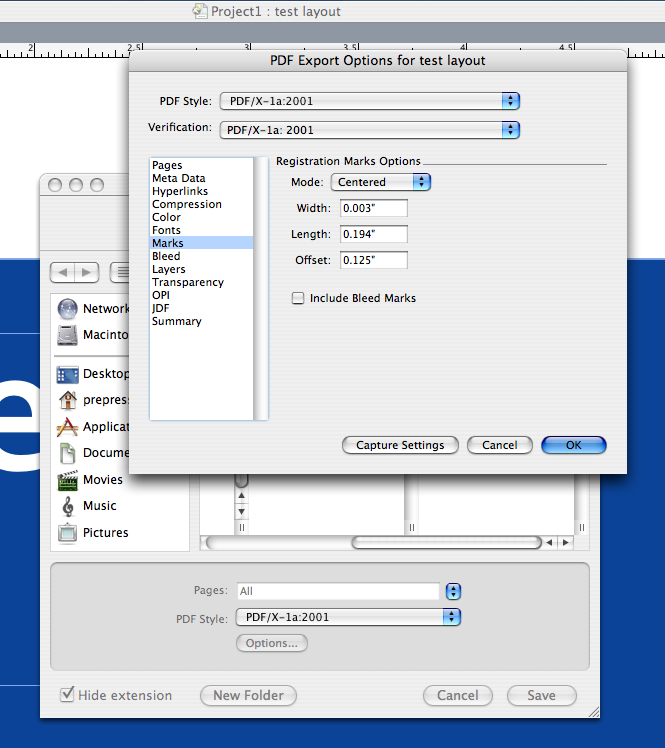Open PDF Style dropdown in save dialog

(x=348, y=617)
